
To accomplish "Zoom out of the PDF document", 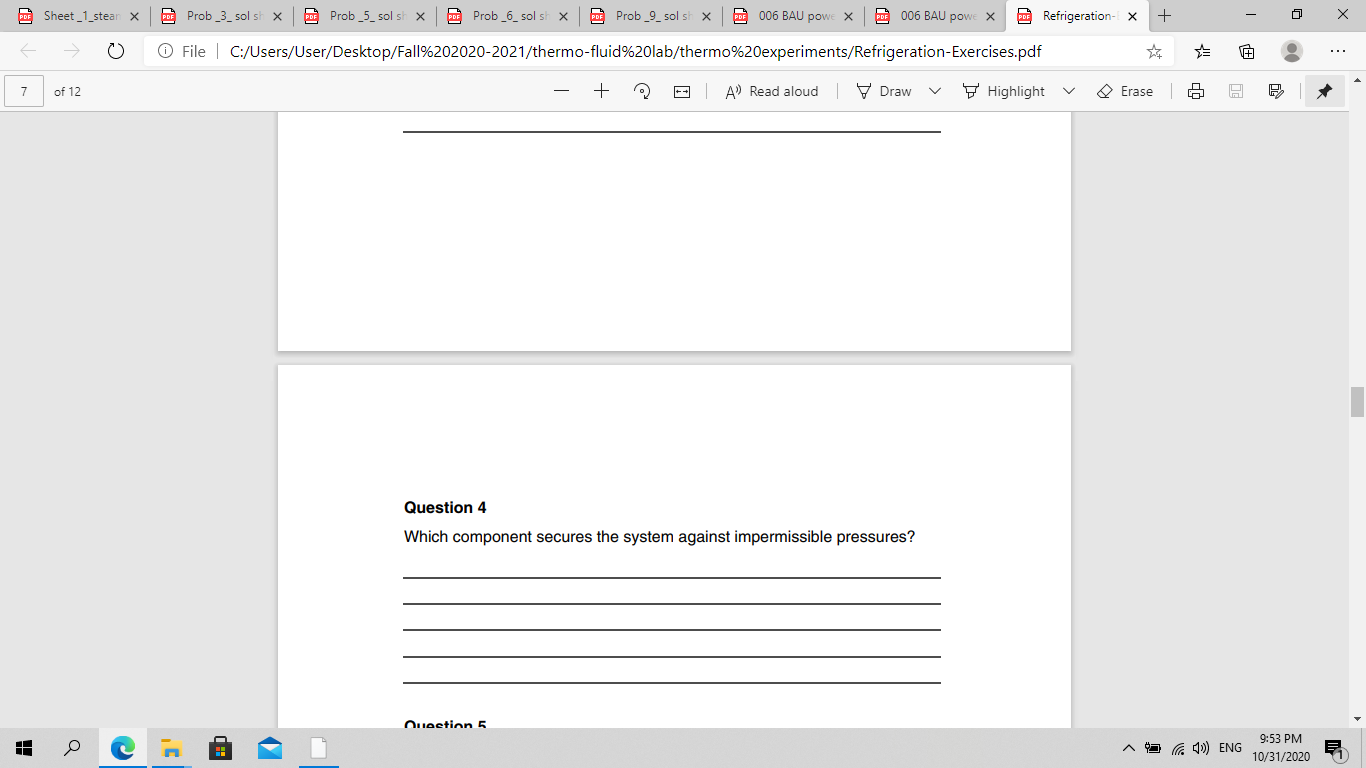I will 563,91.
